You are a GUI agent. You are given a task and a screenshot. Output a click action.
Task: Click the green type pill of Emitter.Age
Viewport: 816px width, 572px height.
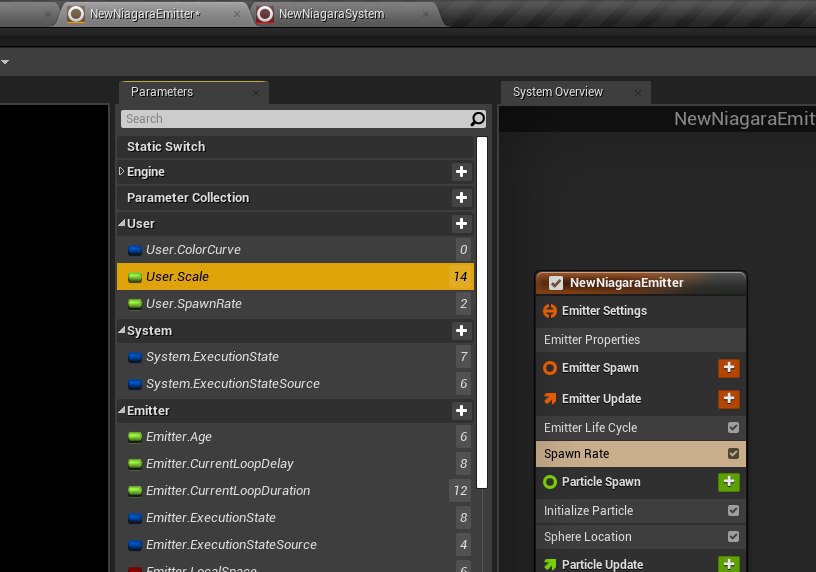click(135, 437)
